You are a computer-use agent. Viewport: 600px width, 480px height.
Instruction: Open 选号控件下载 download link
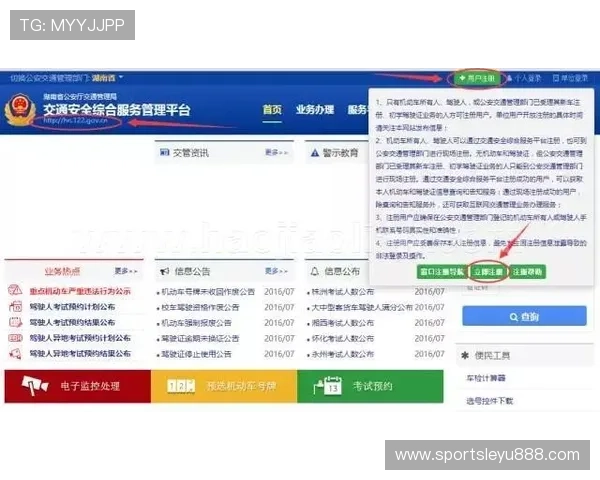[x=489, y=401]
